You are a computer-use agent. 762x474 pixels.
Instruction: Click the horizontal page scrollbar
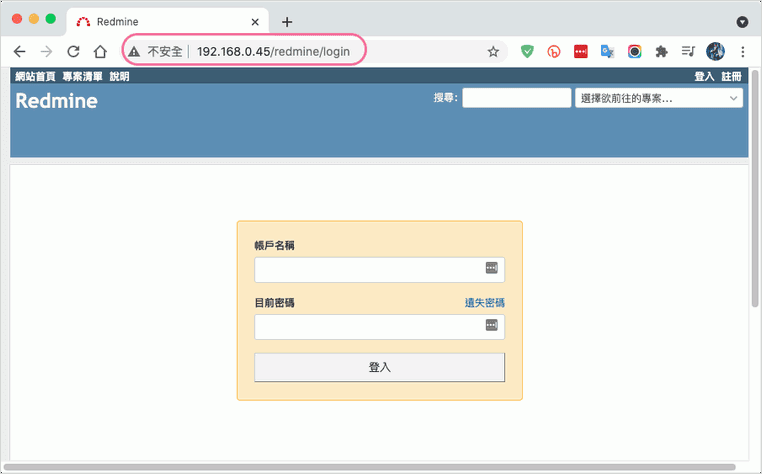(x=369, y=467)
